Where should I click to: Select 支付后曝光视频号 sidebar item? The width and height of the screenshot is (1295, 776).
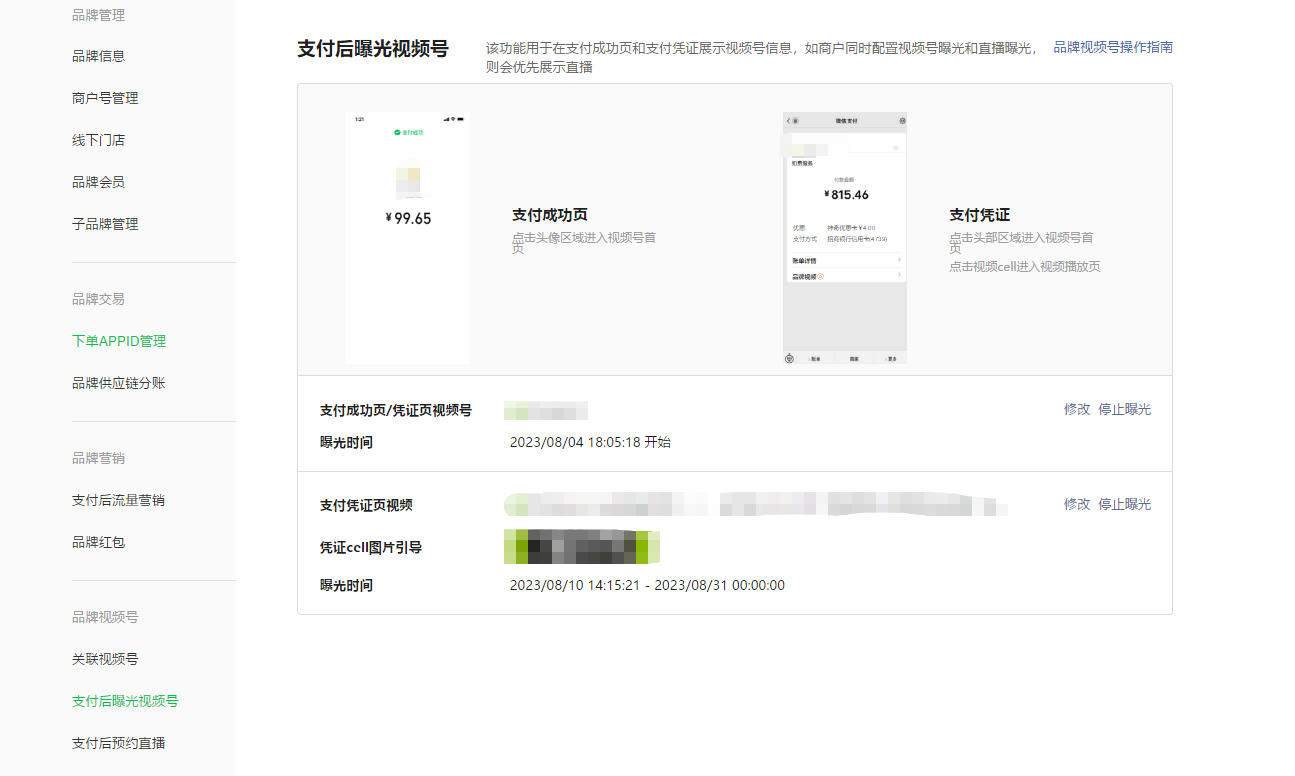pyautogui.click(x=125, y=701)
